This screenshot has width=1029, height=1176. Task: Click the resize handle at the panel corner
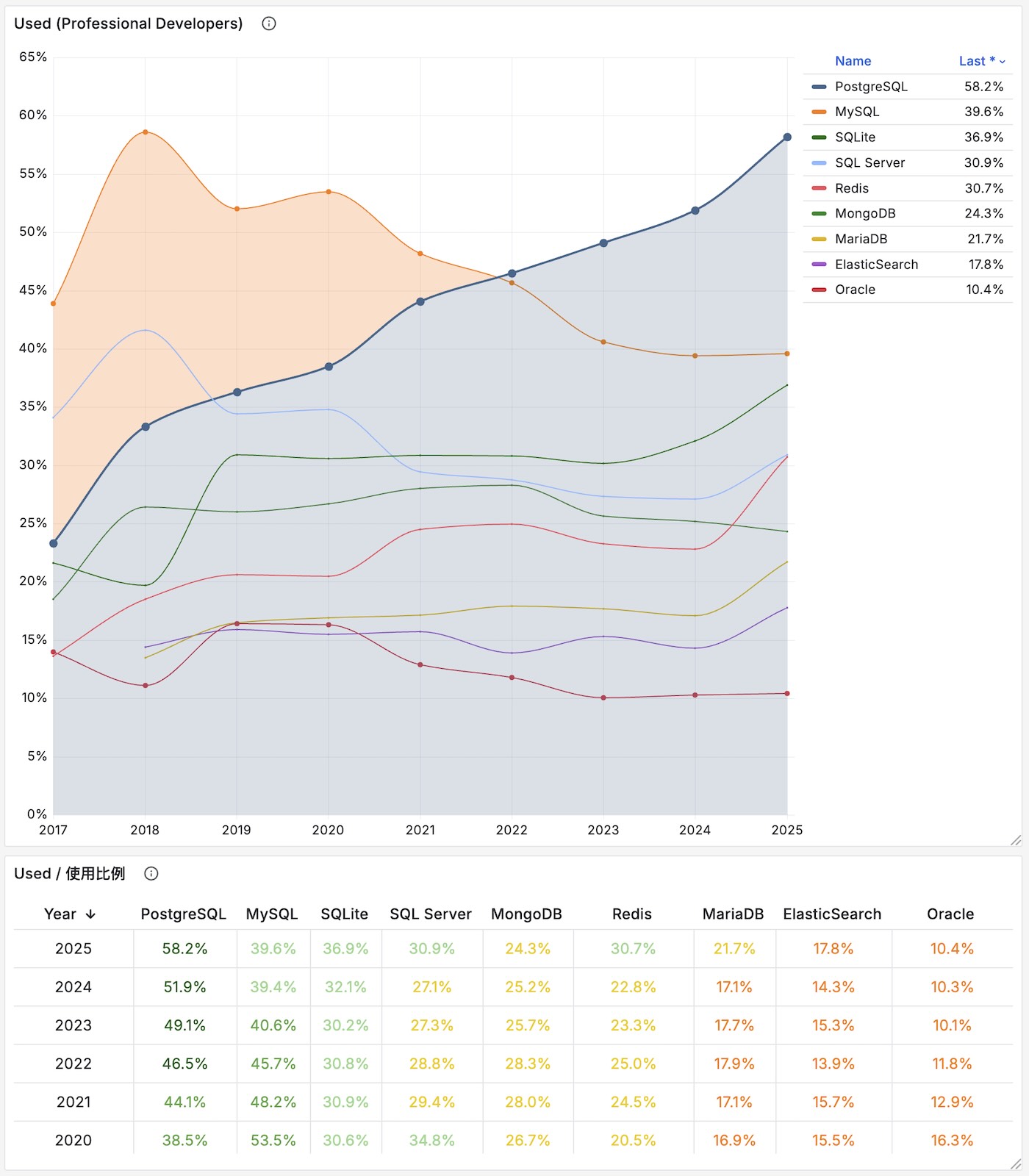pyautogui.click(x=1015, y=840)
